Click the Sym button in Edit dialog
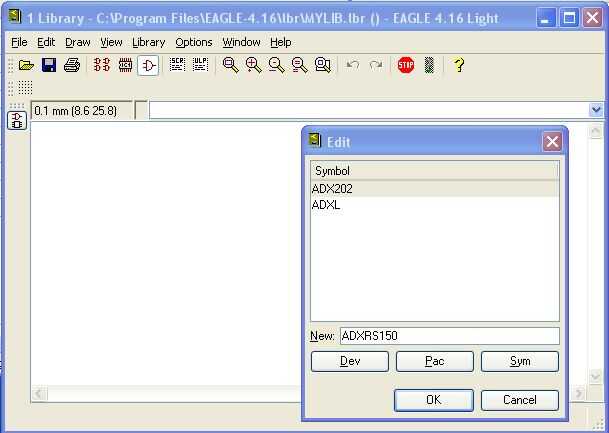 pyautogui.click(x=520, y=361)
